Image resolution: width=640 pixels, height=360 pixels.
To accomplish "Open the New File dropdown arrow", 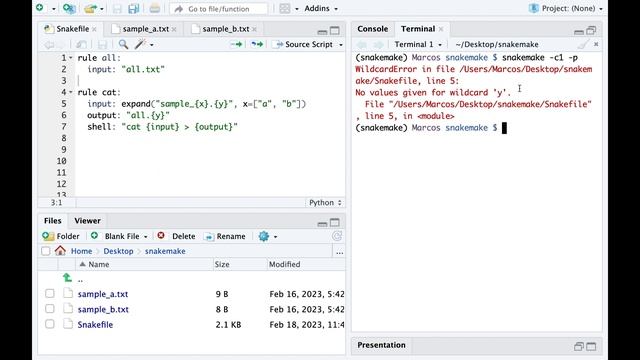I will click(53, 9).
